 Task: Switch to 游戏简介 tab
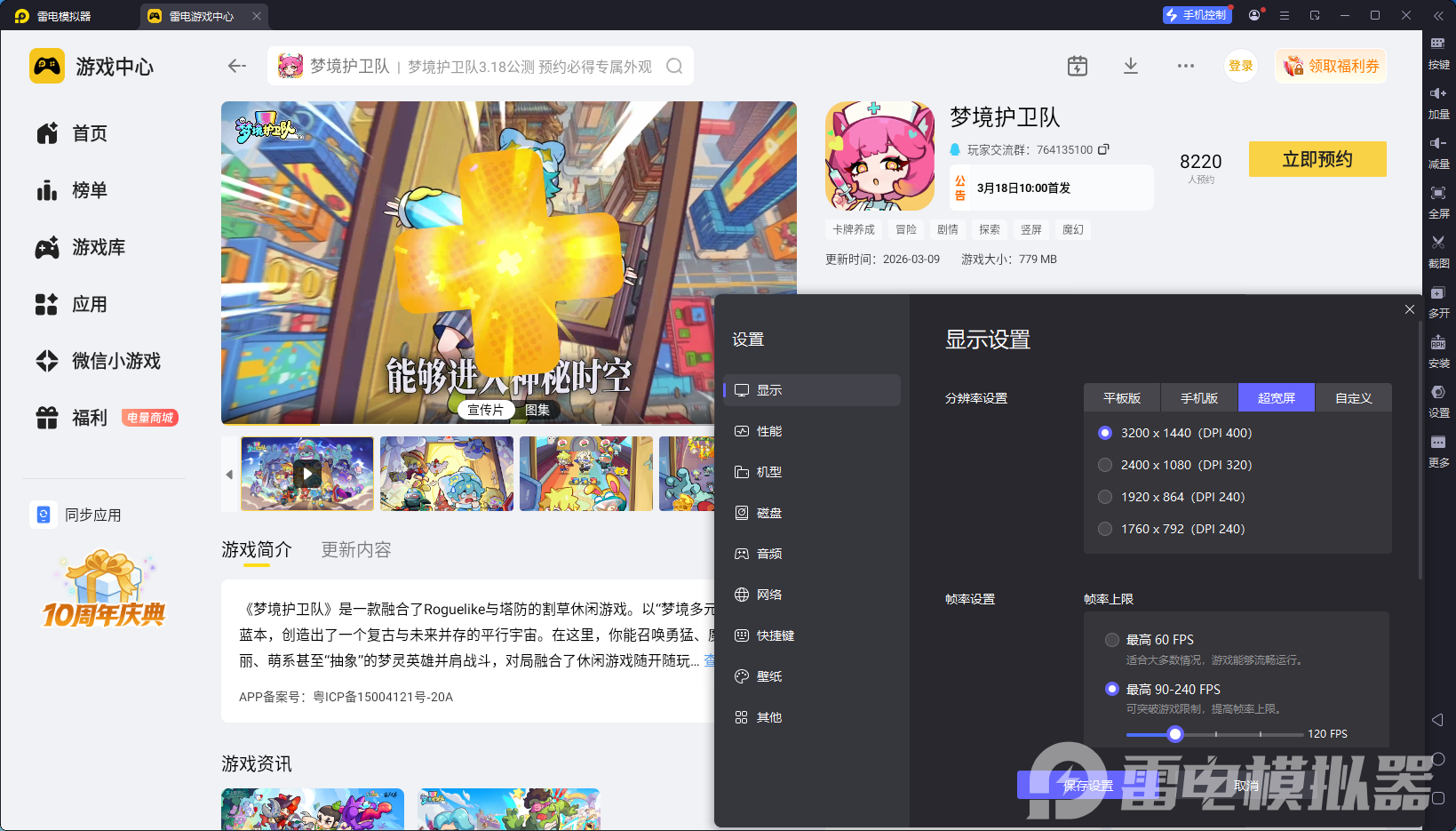(257, 550)
